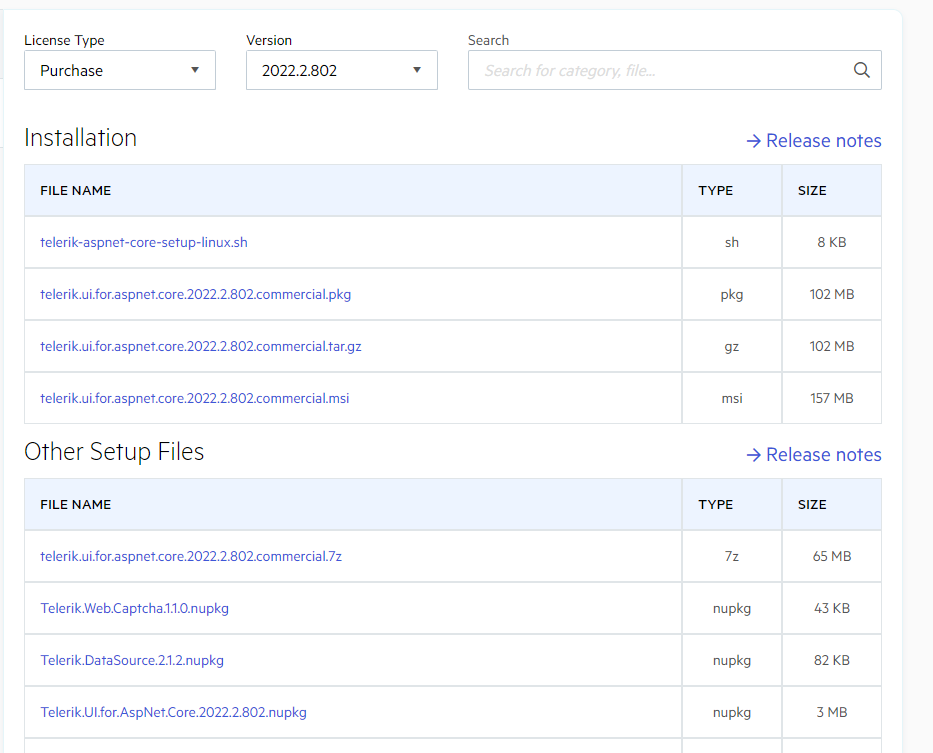
Task: Click the 65 MB size cell
Action: pyautogui.click(x=832, y=556)
